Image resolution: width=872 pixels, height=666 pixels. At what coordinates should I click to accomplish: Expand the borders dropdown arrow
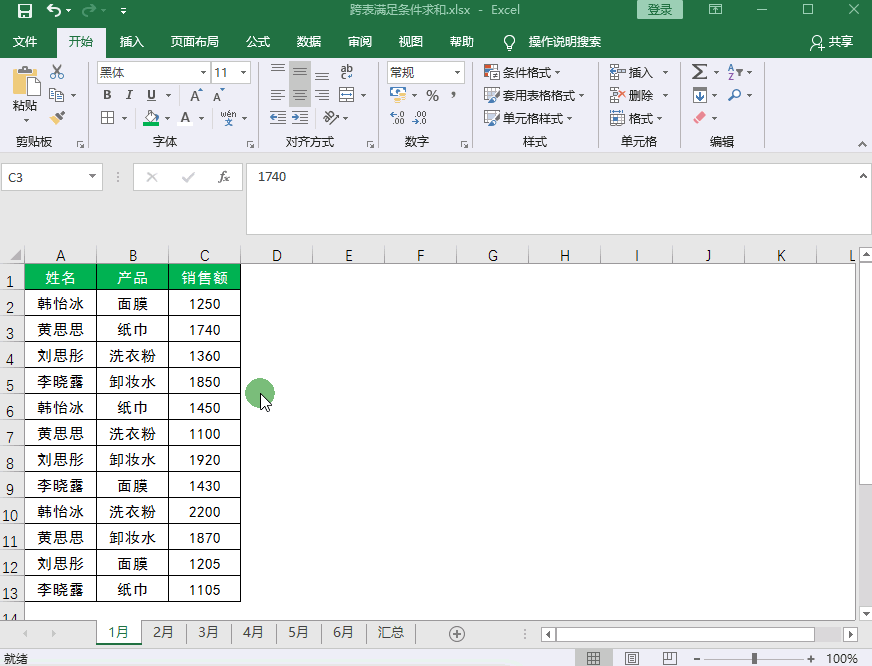tap(124, 118)
